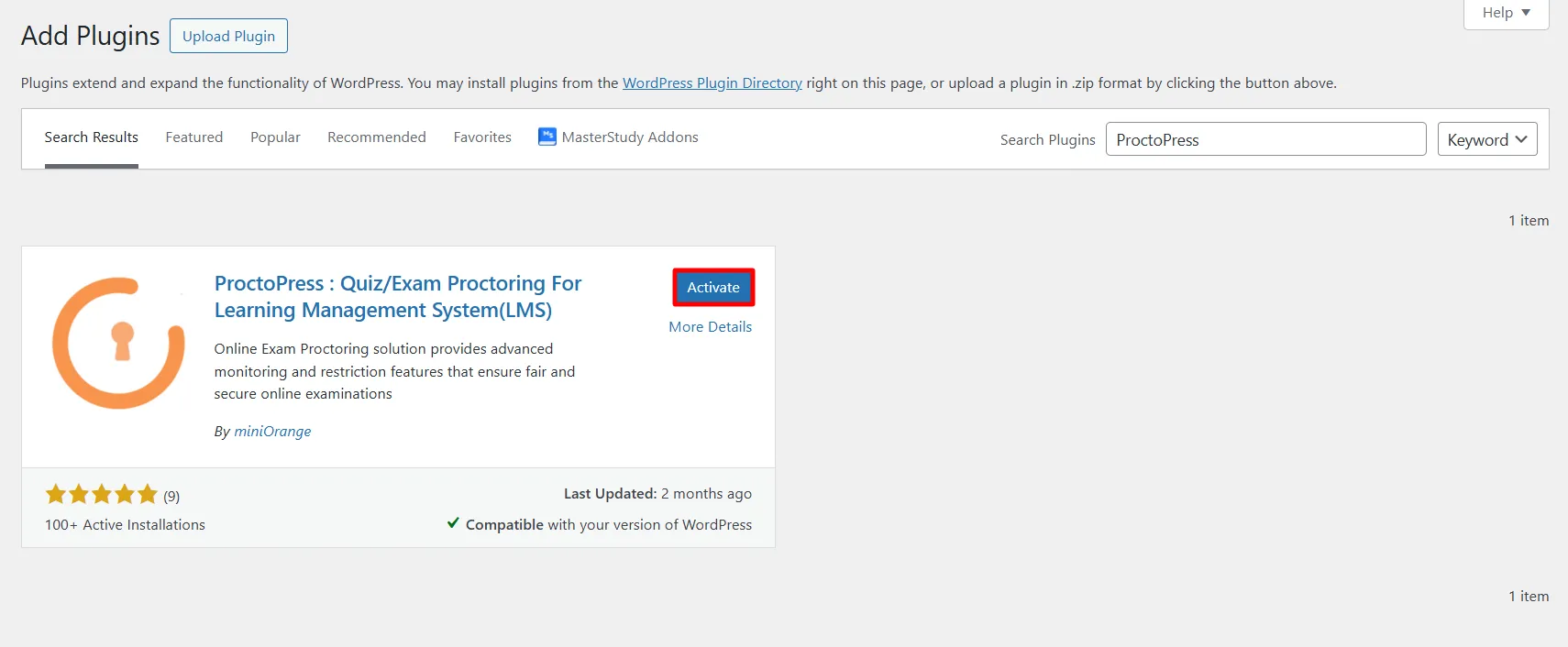Click the '(9)' ratings count
This screenshot has height=647, width=1568.
coord(171,497)
